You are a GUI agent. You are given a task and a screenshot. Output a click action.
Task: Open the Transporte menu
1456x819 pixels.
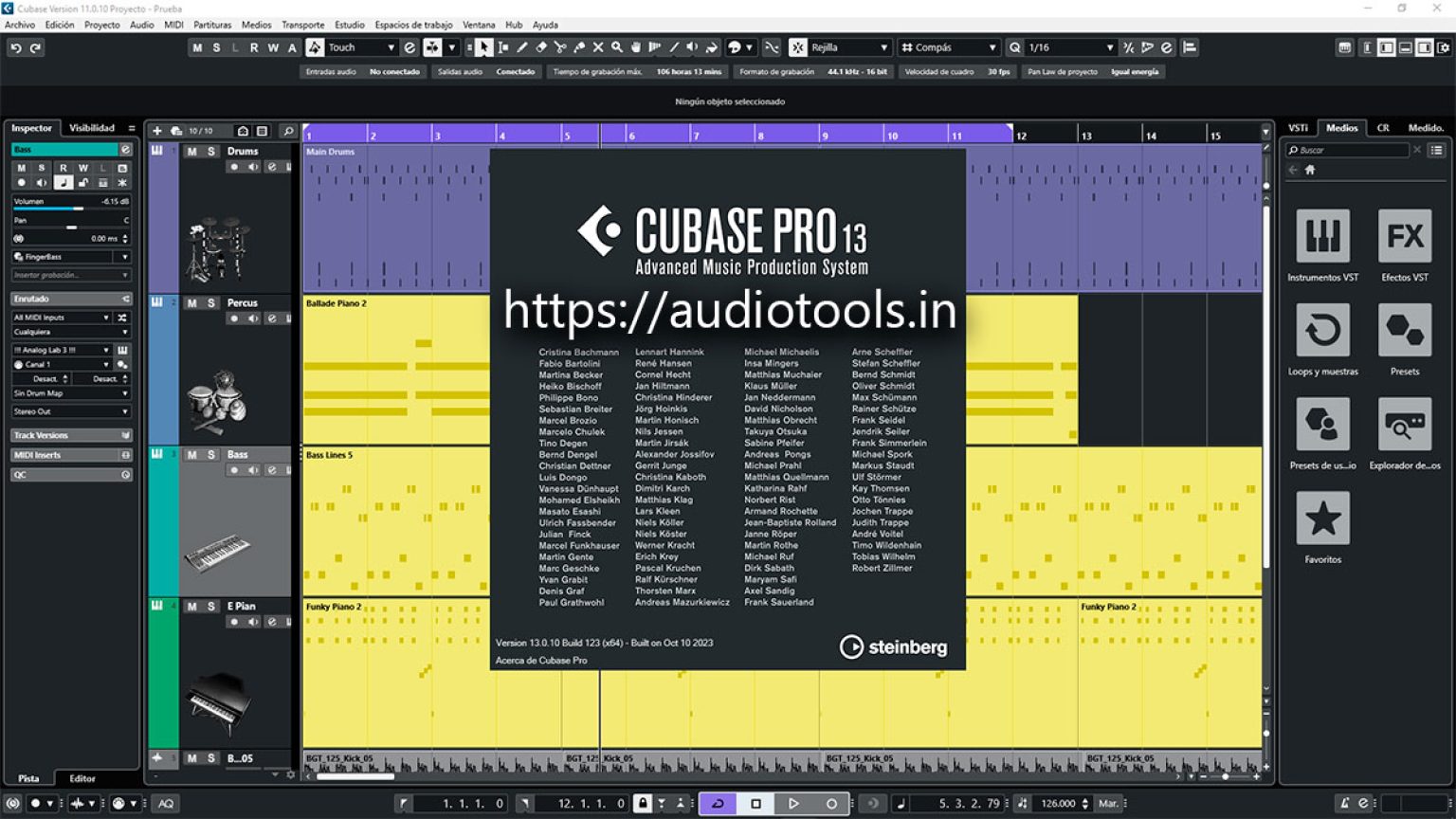click(x=302, y=25)
